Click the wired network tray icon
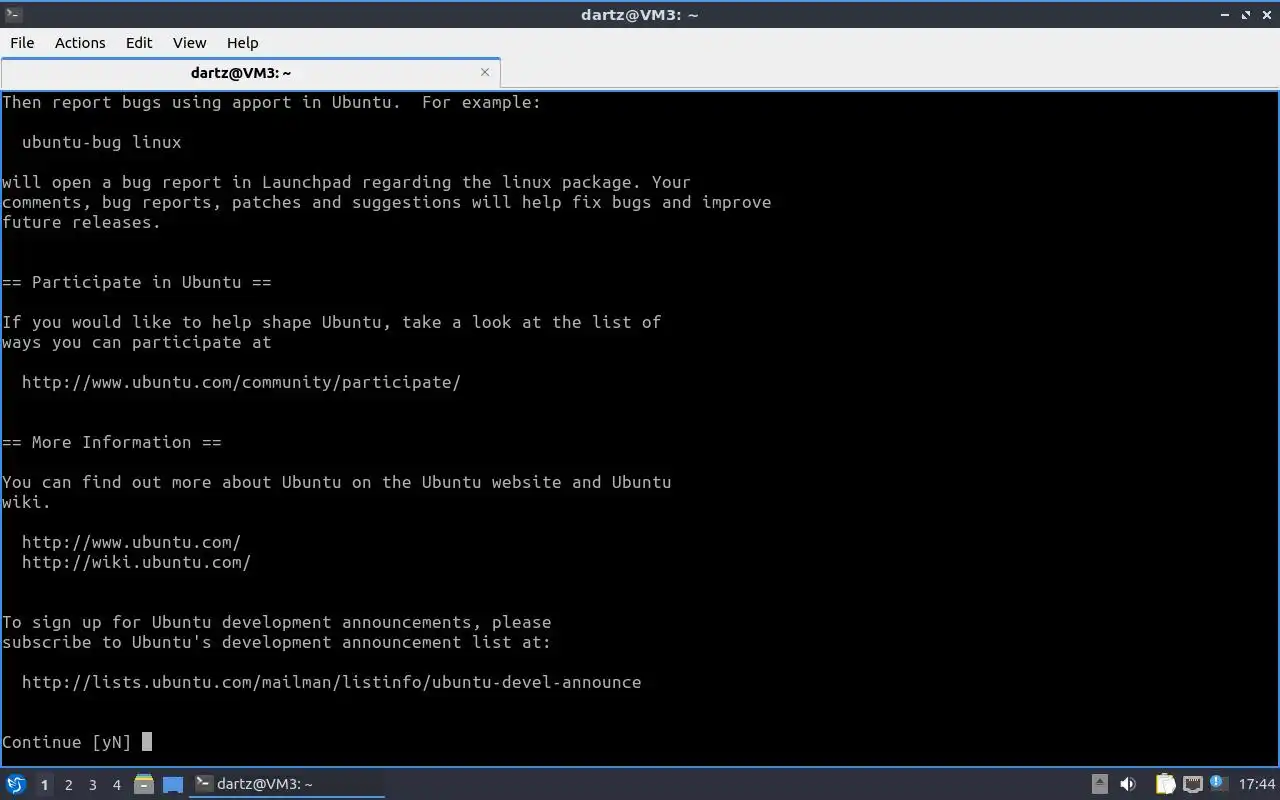The height and width of the screenshot is (800, 1280). 1192,785
